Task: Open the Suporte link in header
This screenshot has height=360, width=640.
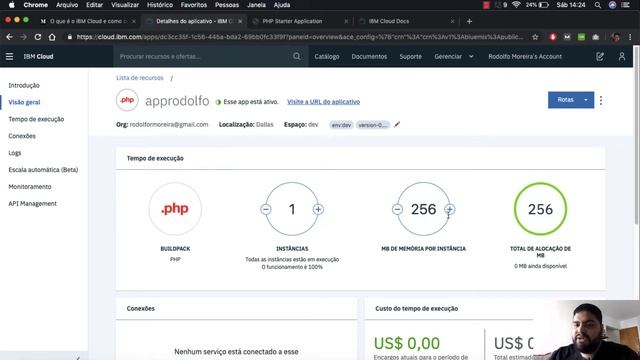Action: pos(410,56)
